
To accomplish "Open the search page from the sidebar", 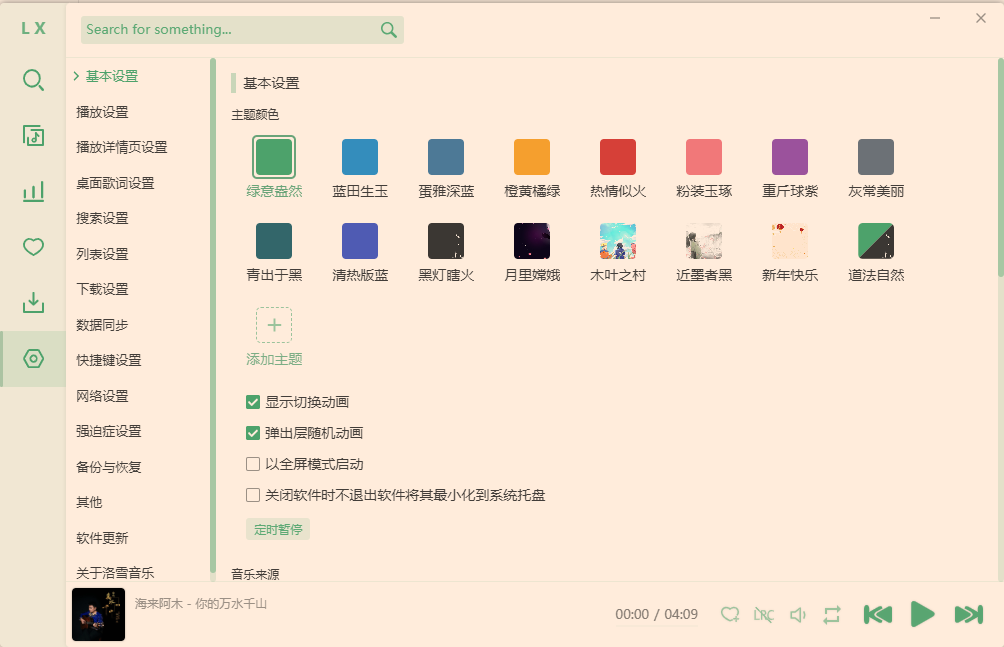I will coord(33,80).
